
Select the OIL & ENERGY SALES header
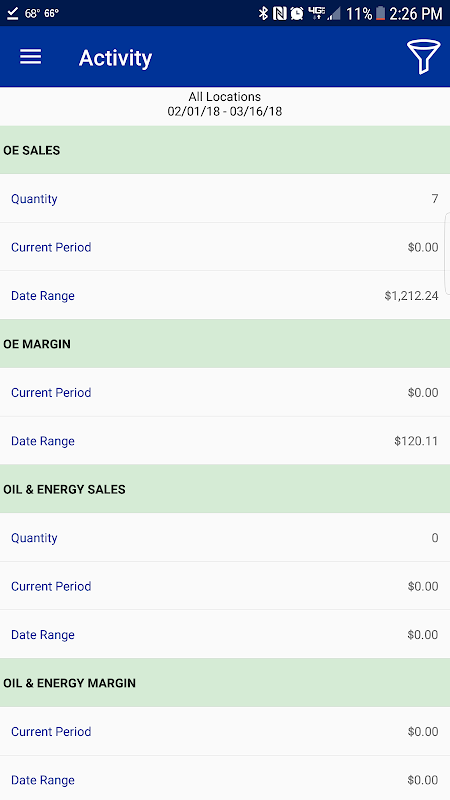point(225,489)
